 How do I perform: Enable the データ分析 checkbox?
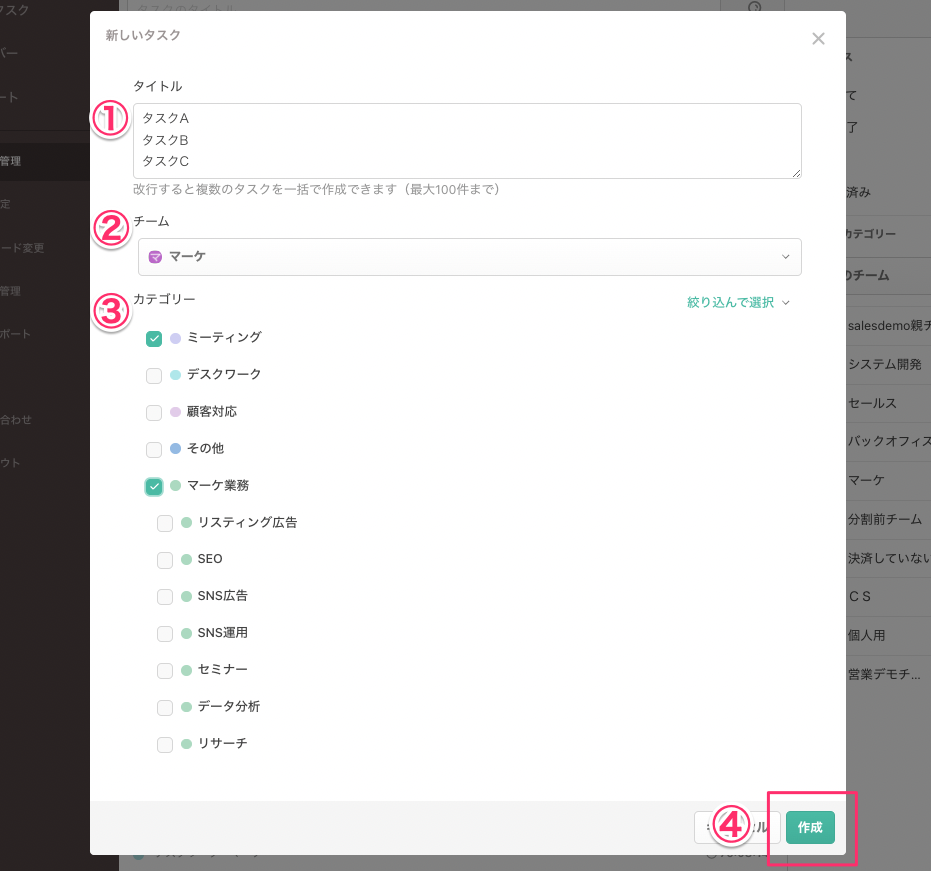tap(164, 707)
